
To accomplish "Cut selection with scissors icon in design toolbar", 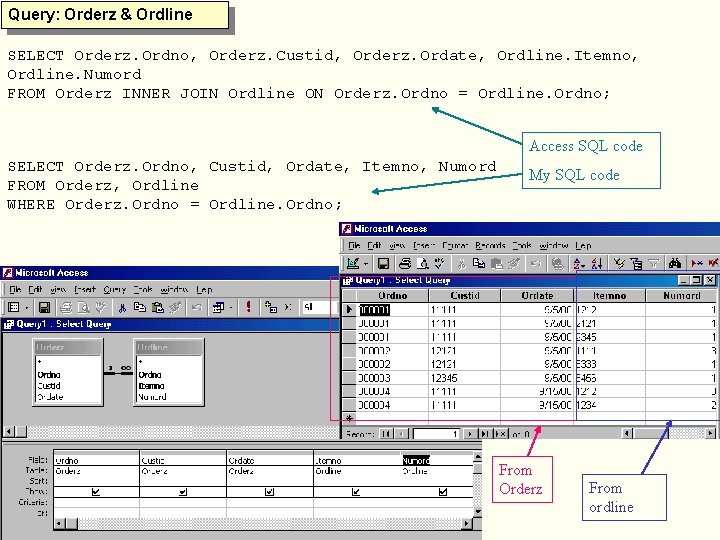I will [x=122, y=307].
